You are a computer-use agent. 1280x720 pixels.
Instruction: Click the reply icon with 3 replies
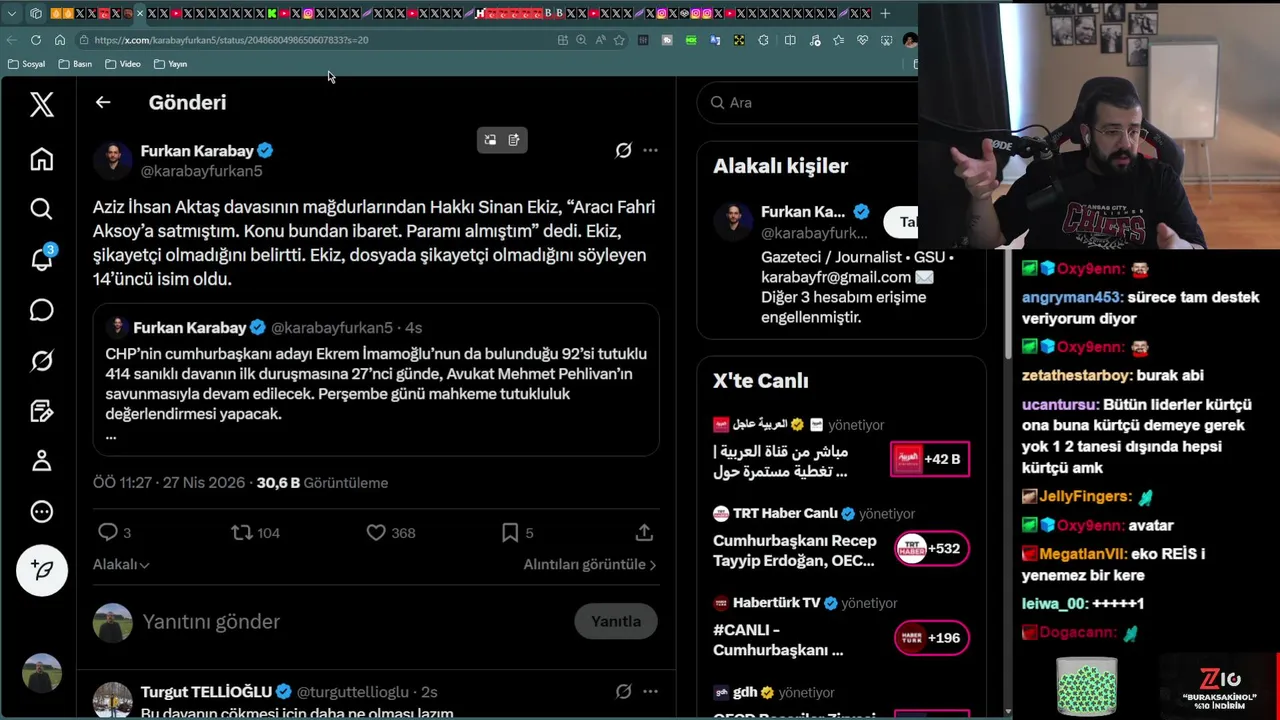(x=108, y=532)
